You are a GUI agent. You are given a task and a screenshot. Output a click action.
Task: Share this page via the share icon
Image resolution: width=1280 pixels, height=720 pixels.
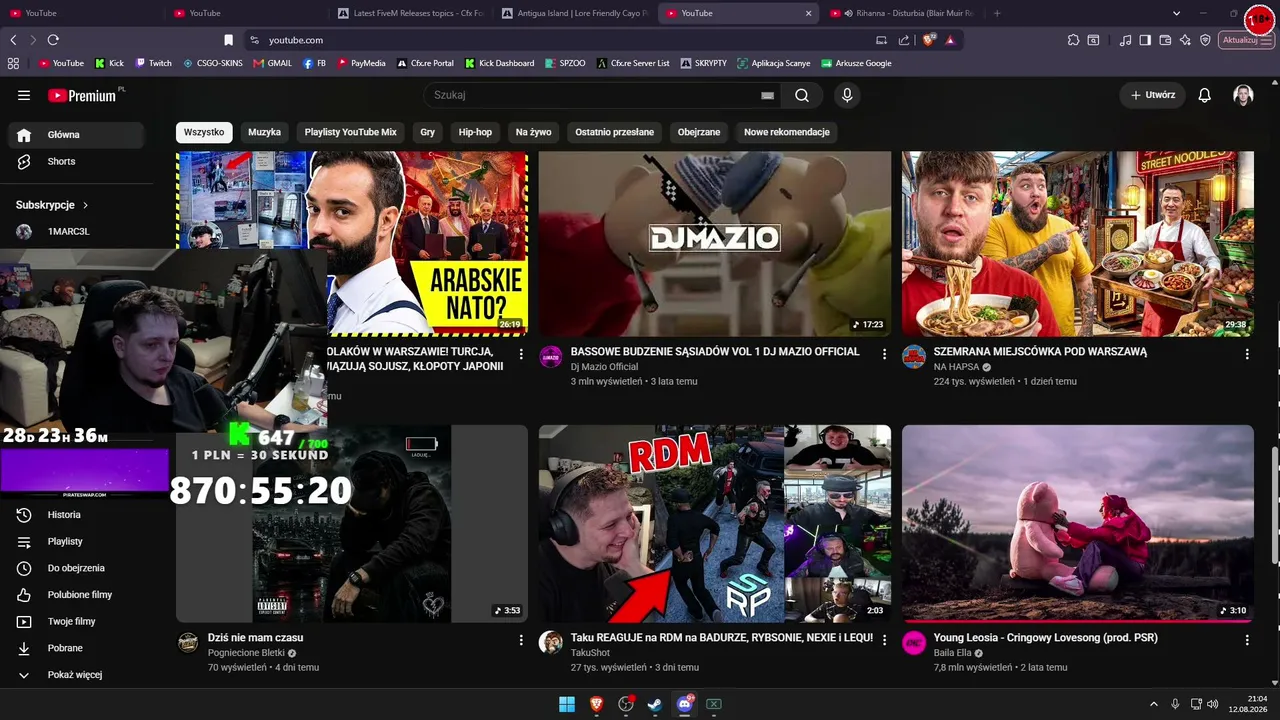(x=904, y=40)
